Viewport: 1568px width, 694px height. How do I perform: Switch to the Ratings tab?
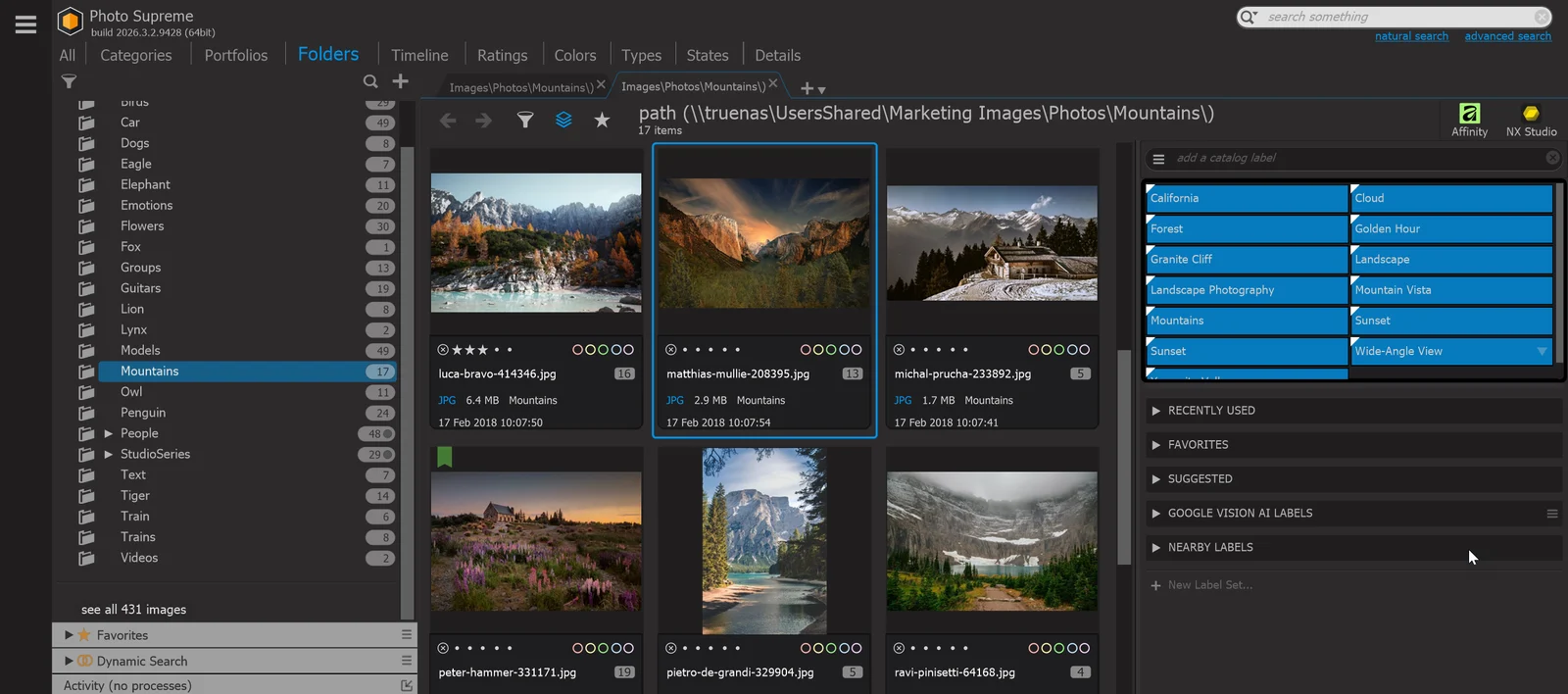coord(502,56)
